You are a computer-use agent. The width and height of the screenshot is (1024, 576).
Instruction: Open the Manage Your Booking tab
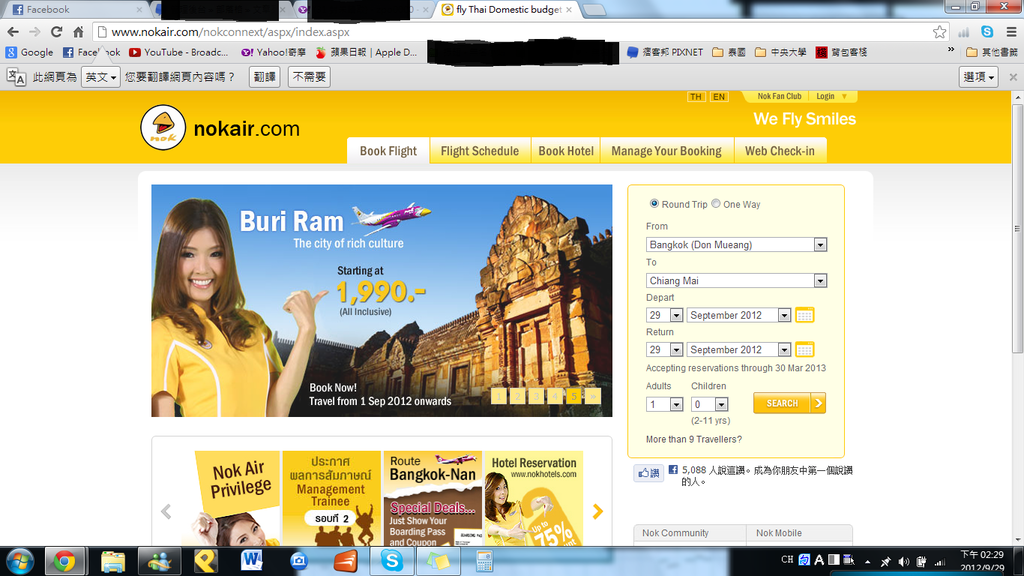[x=667, y=151]
